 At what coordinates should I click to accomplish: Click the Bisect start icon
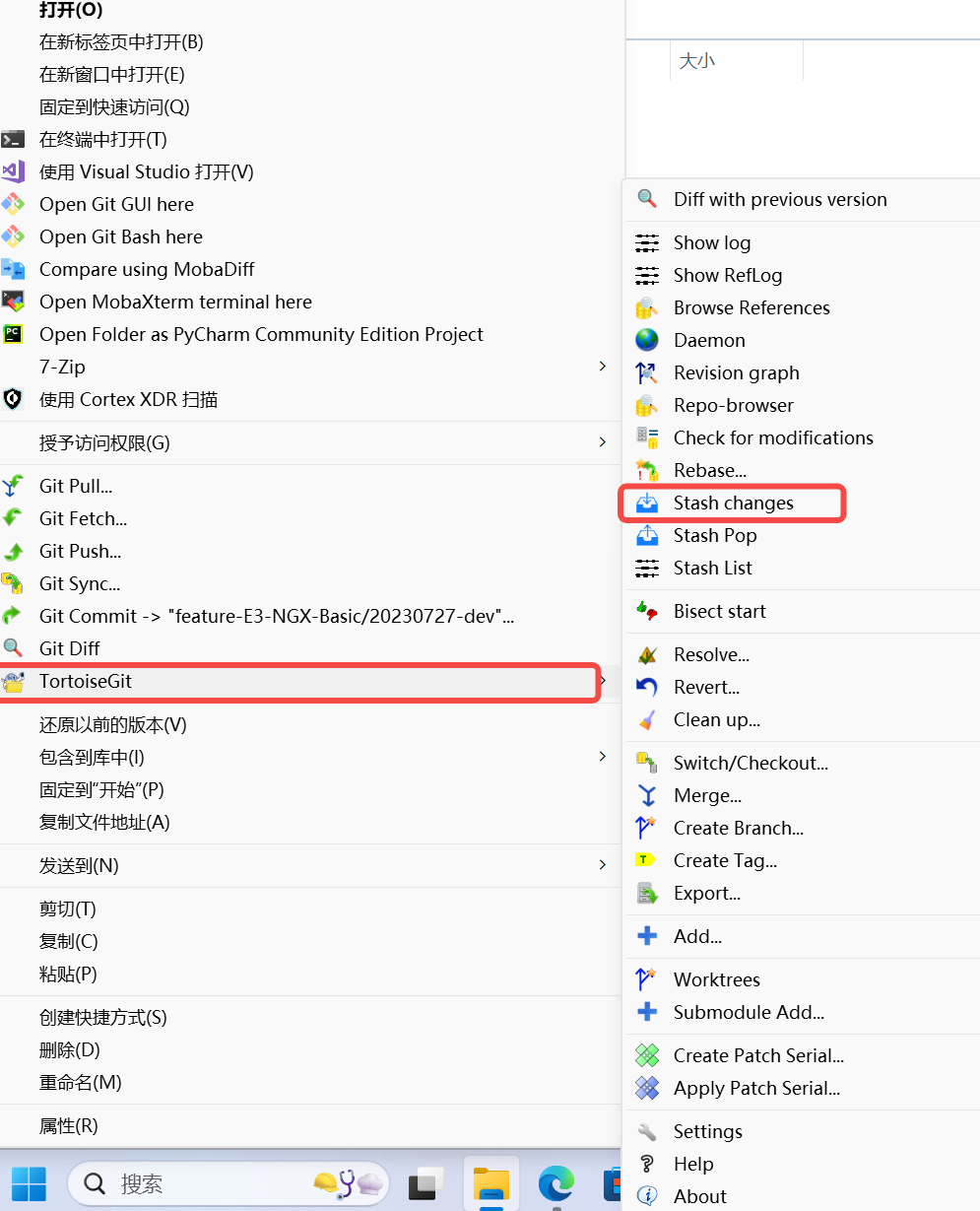coord(647,611)
